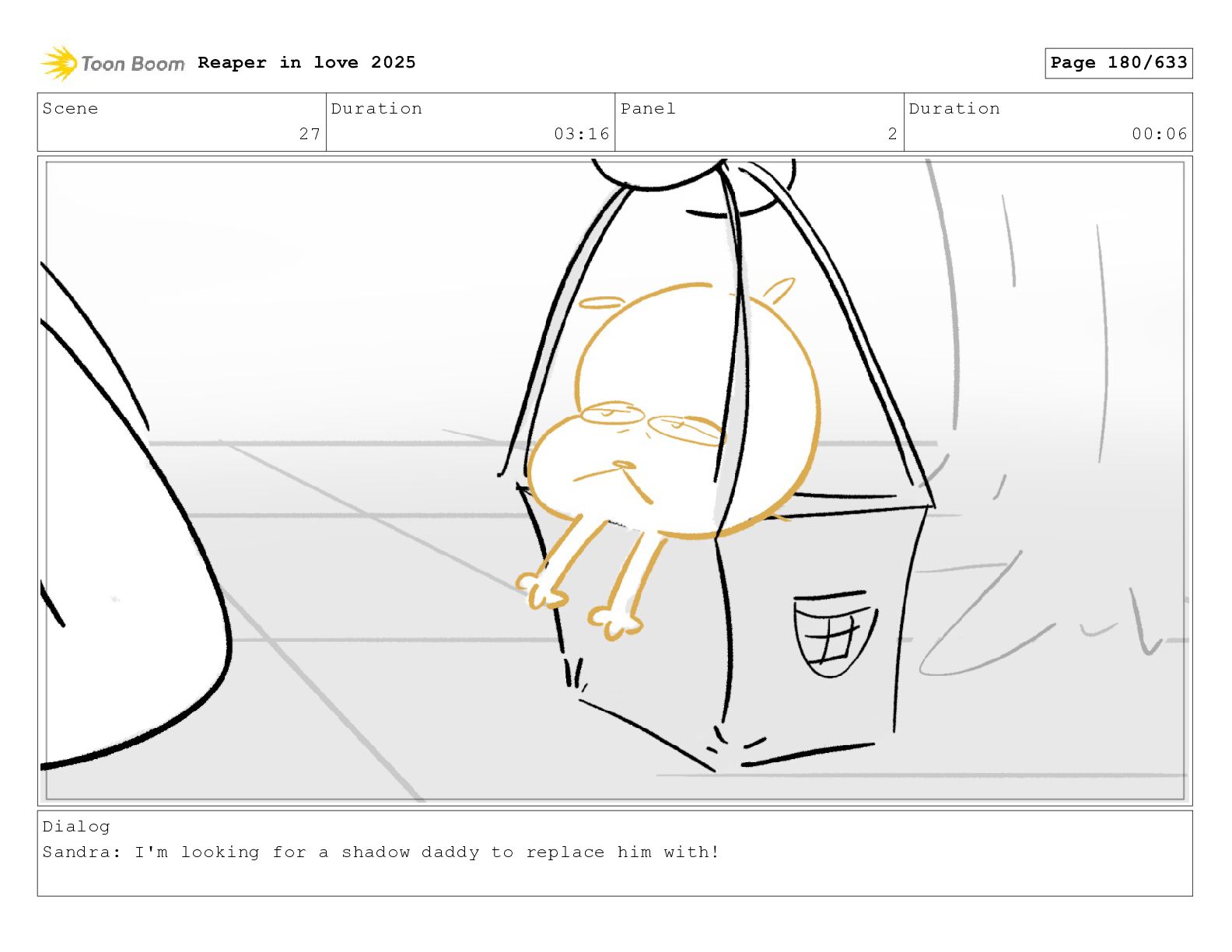Click the scene duration value '03:16'

click(582, 134)
